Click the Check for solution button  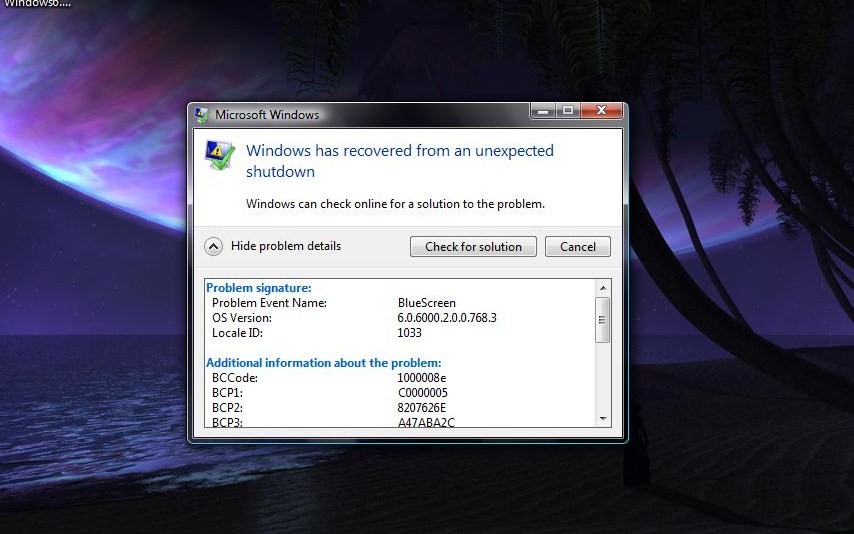(473, 246)
